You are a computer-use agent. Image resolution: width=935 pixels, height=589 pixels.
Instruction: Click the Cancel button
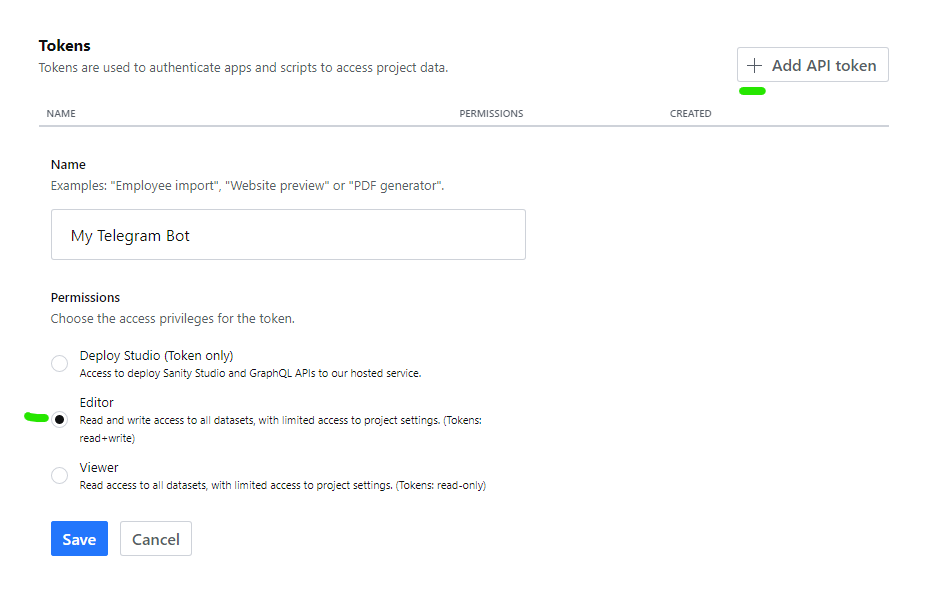[155, 538]
